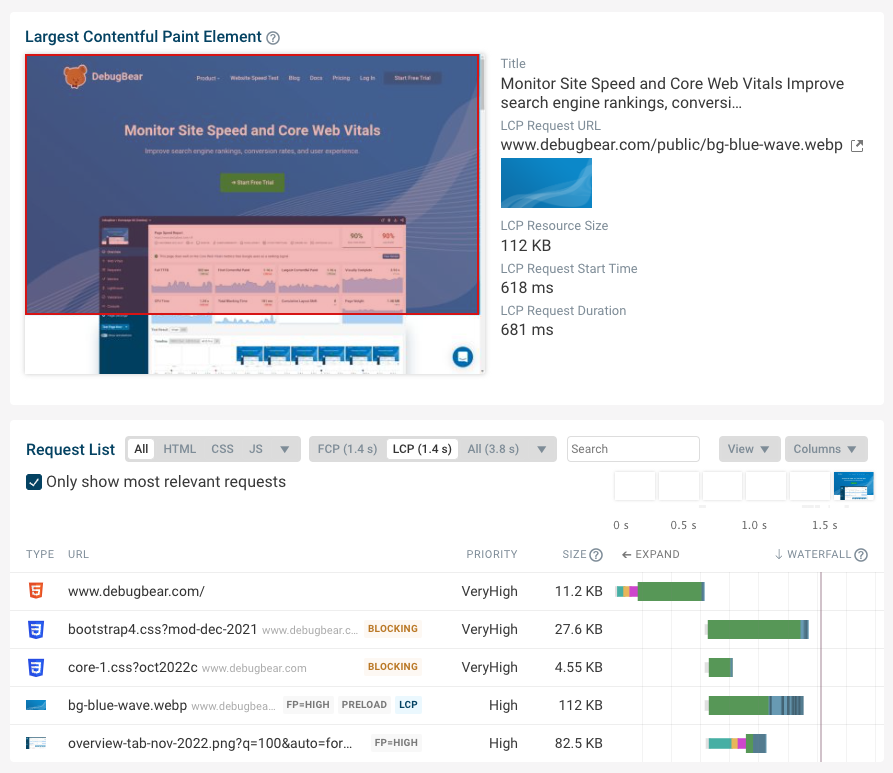Click the EXPAND arrow control
The image size is (893, 773).
point(650,554)
